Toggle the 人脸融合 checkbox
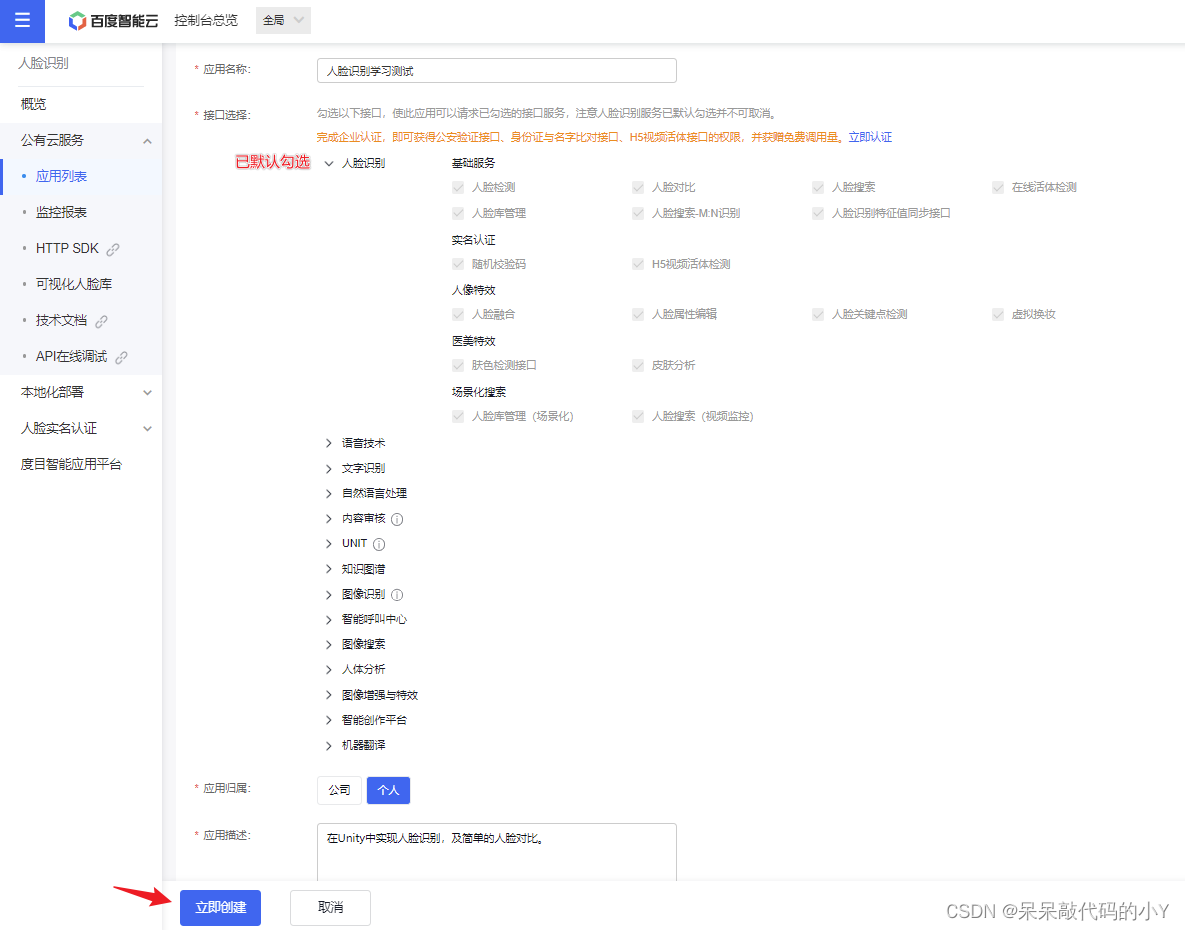The width and height of the screenshot is (1185, 930). point(458,314)
